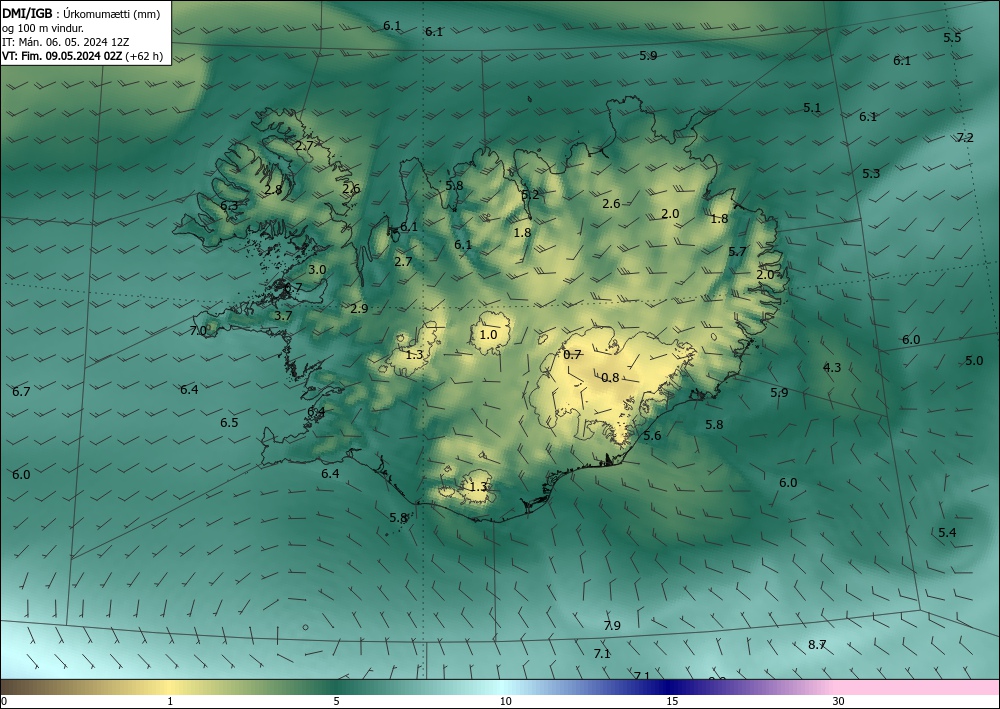Viewport: 1000px width, 709px height.
Task: Click the 'og 100 m vindur.' caption line
Action: (x=43, y=28)
